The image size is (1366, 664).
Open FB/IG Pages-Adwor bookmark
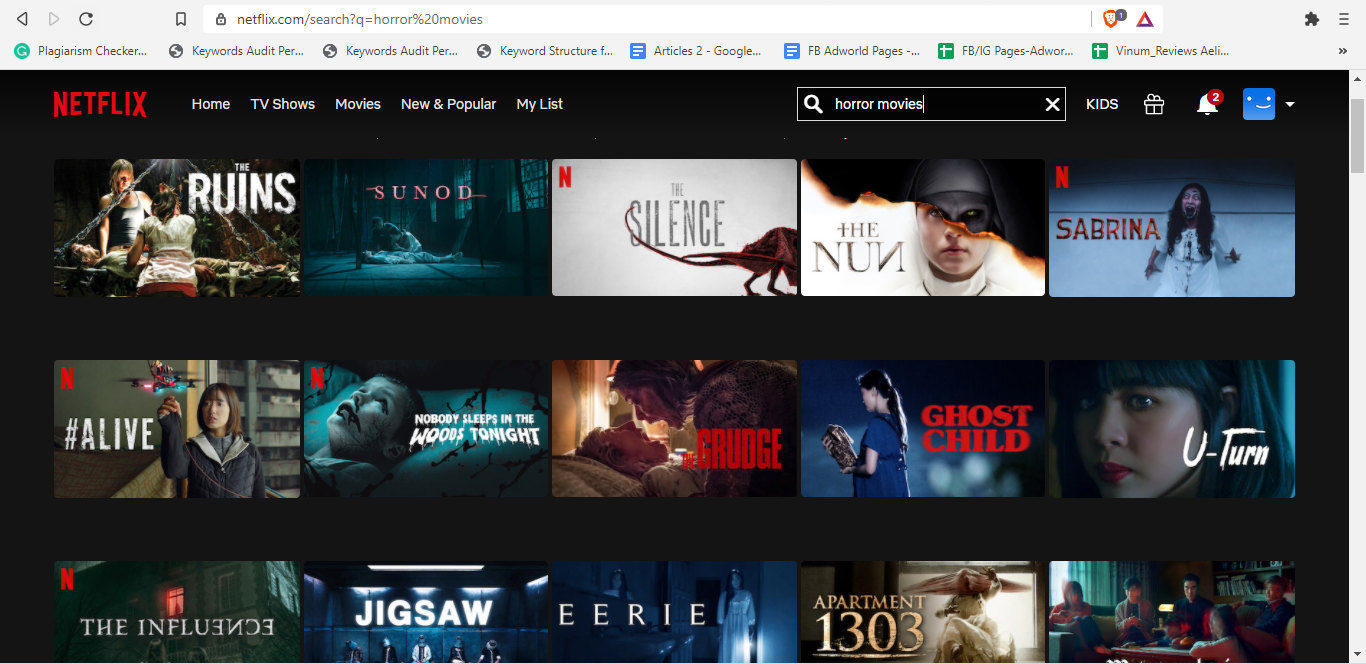pyautogui.click(x=1006, y=50)
